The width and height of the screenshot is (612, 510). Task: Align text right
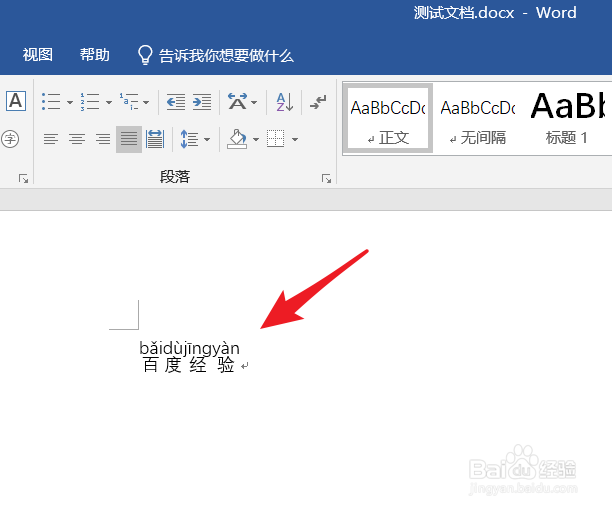tap(103, 139)
